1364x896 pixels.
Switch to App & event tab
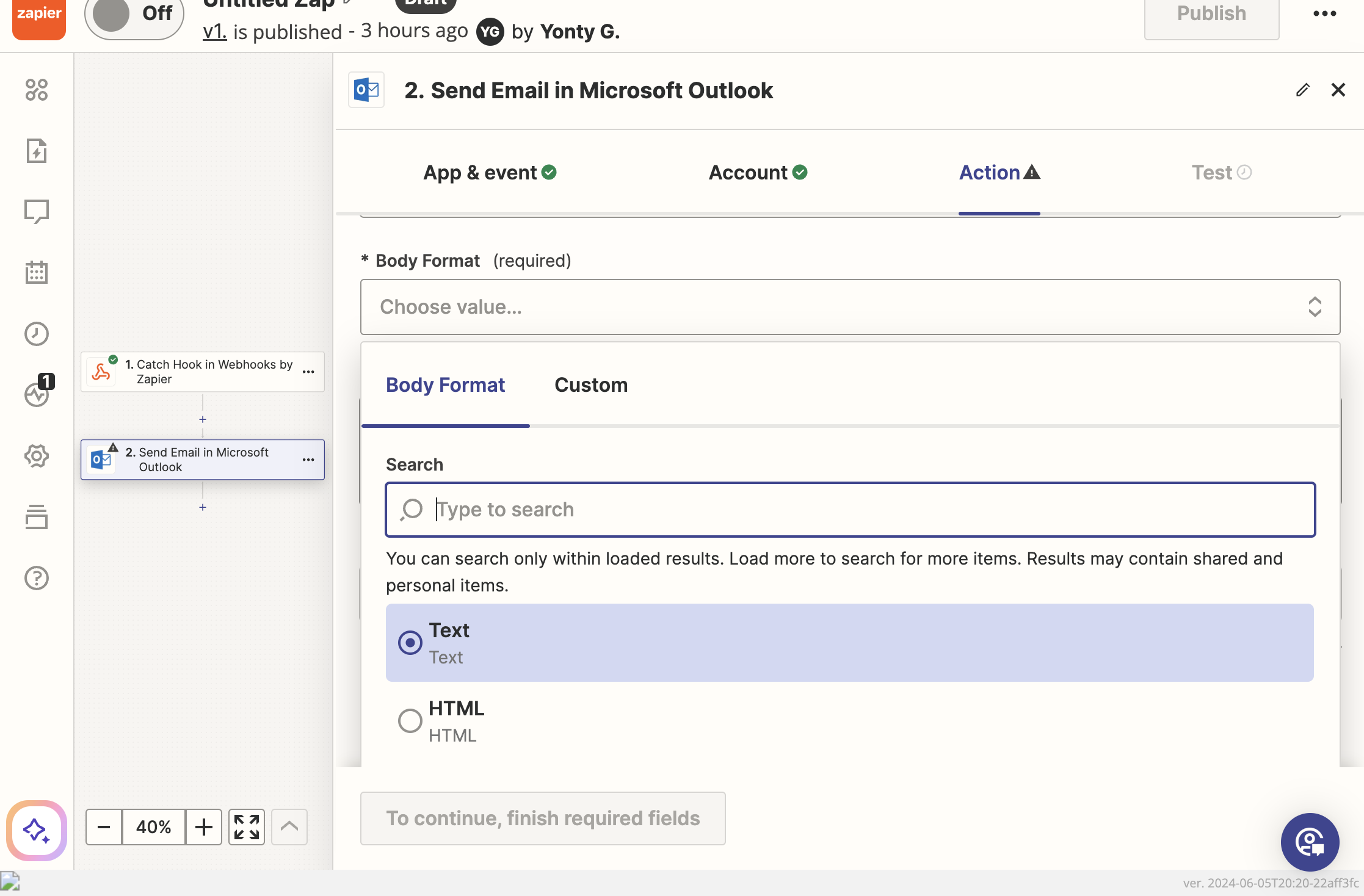pyautogui.click(x=490, y=173)
